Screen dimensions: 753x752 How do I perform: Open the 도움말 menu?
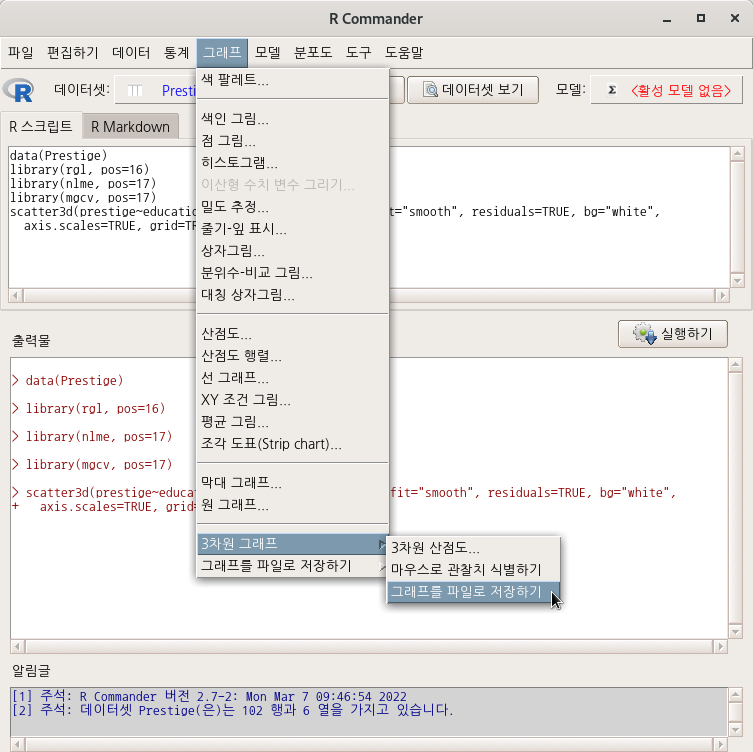tap(404, 52)
